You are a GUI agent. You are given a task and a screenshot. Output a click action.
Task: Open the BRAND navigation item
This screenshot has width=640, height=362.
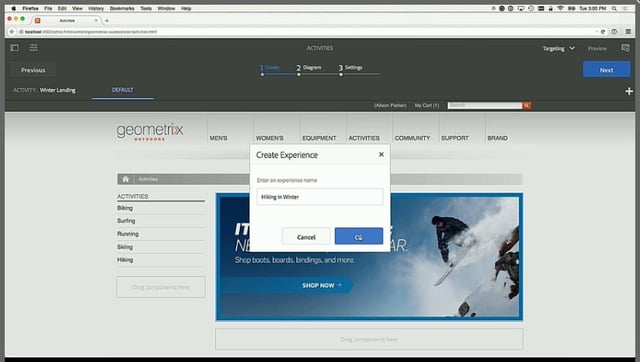click(x=498, y=138)
